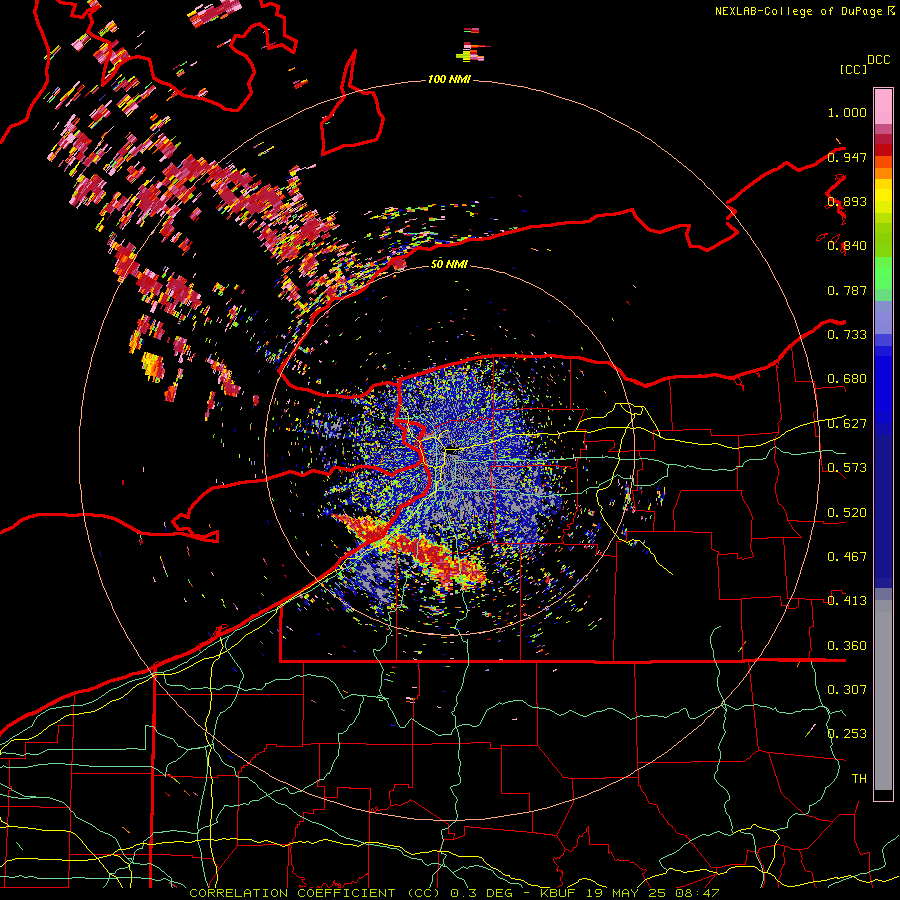Image resolution: width=900 pixels, height=900 pixels.
Task: Click the 0.680 scale value
Action: (847, 379)
